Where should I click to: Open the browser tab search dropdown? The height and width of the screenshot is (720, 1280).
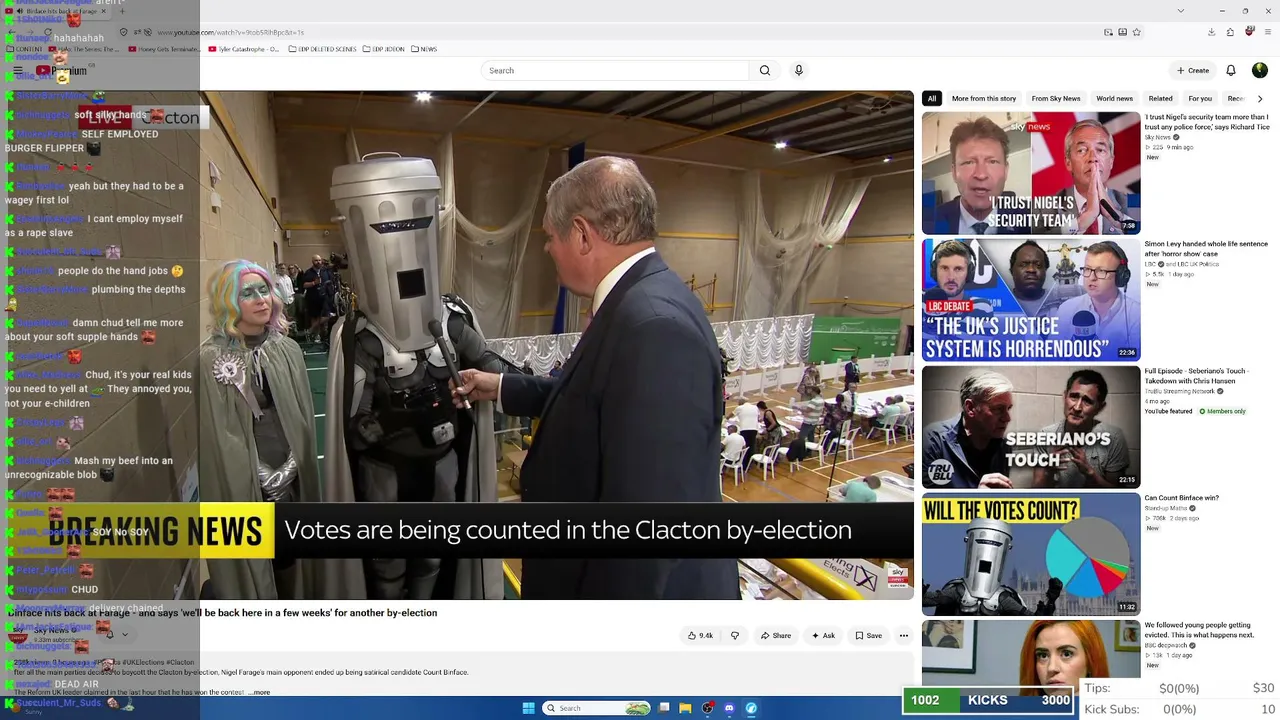click(1181, 11)
